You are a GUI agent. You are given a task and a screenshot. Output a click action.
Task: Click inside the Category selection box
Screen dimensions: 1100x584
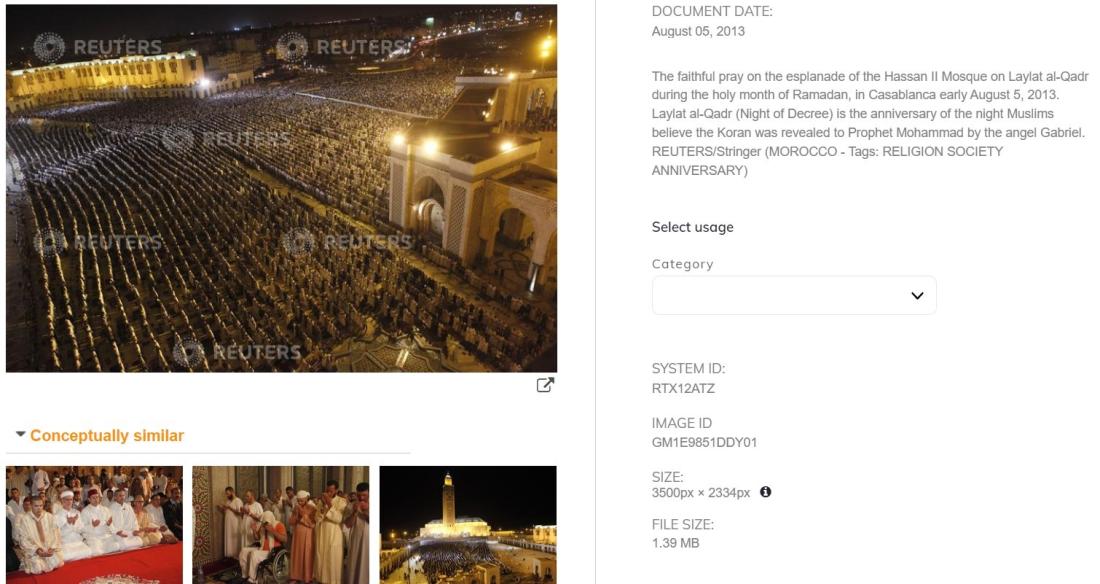click(794, 296)
